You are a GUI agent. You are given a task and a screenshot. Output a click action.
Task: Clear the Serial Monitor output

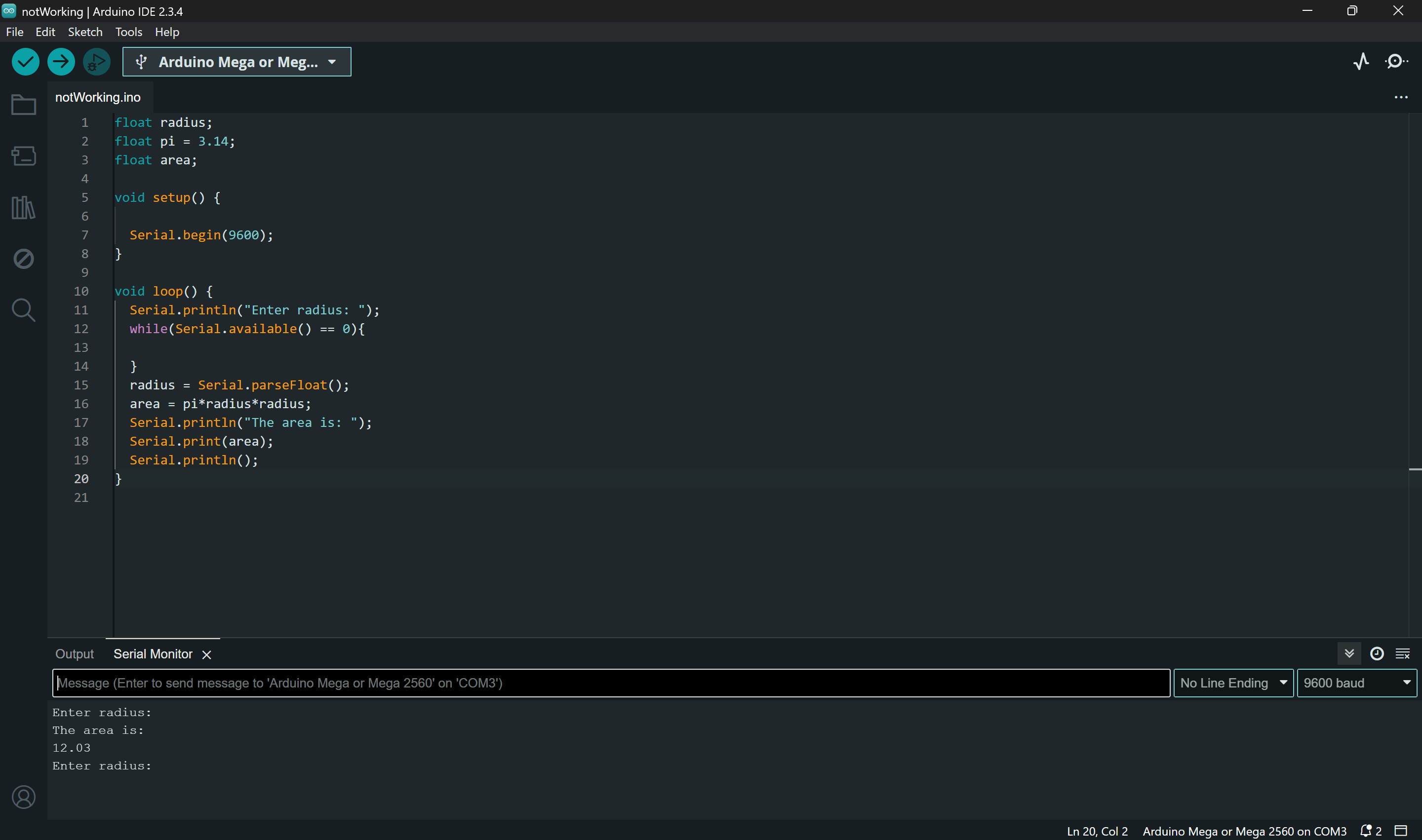click(1402, 654)
